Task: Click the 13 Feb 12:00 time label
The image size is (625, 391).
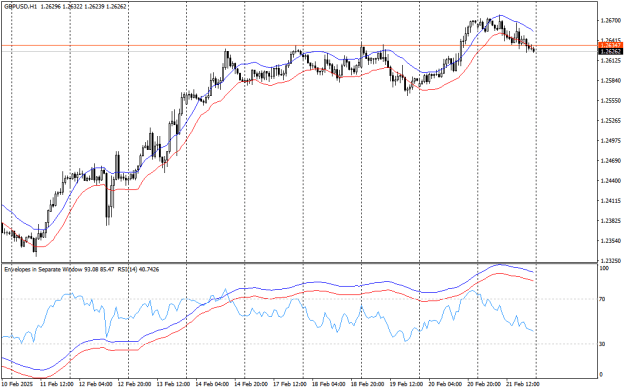Action: [x=173, y=384]
